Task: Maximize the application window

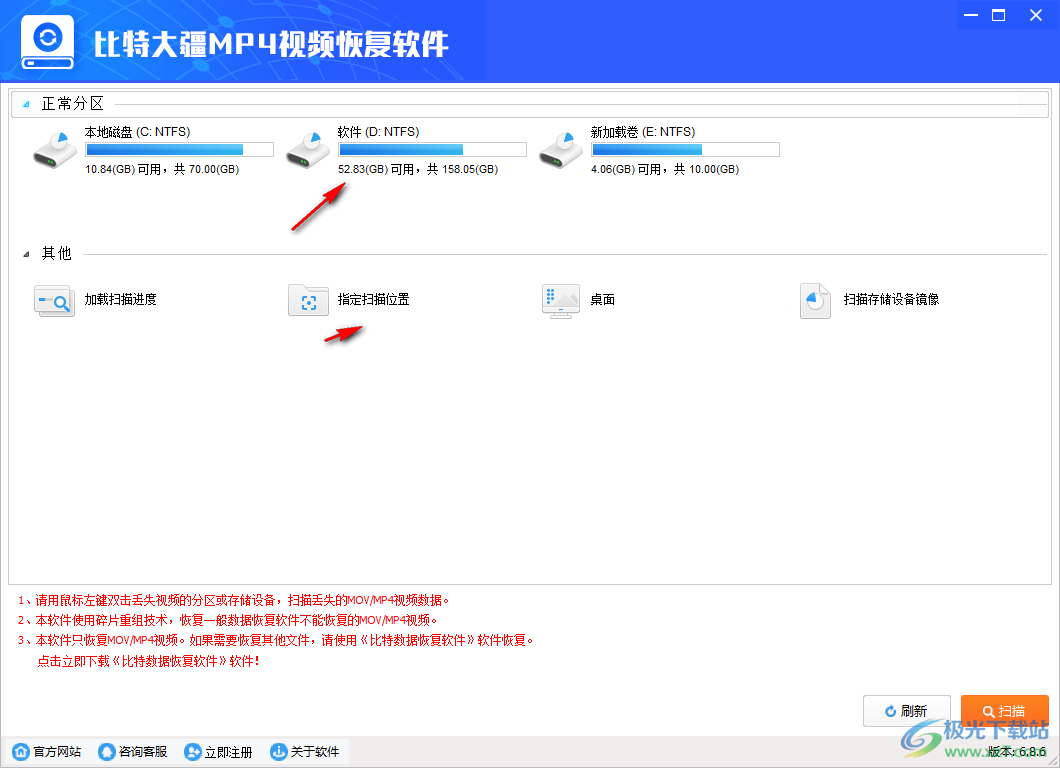Action: coord(998,15)
